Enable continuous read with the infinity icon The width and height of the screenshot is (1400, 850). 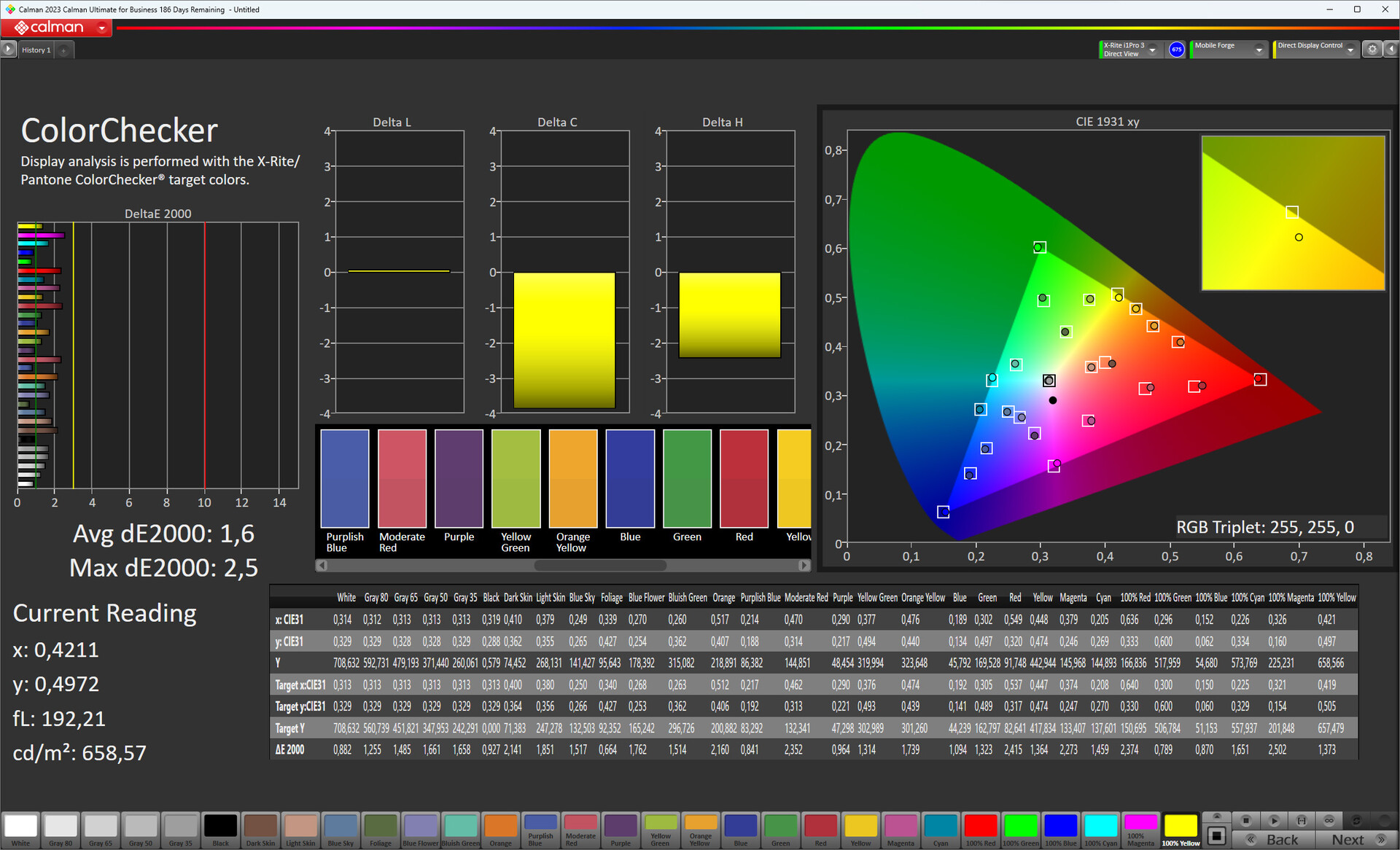coord(1329,820)
